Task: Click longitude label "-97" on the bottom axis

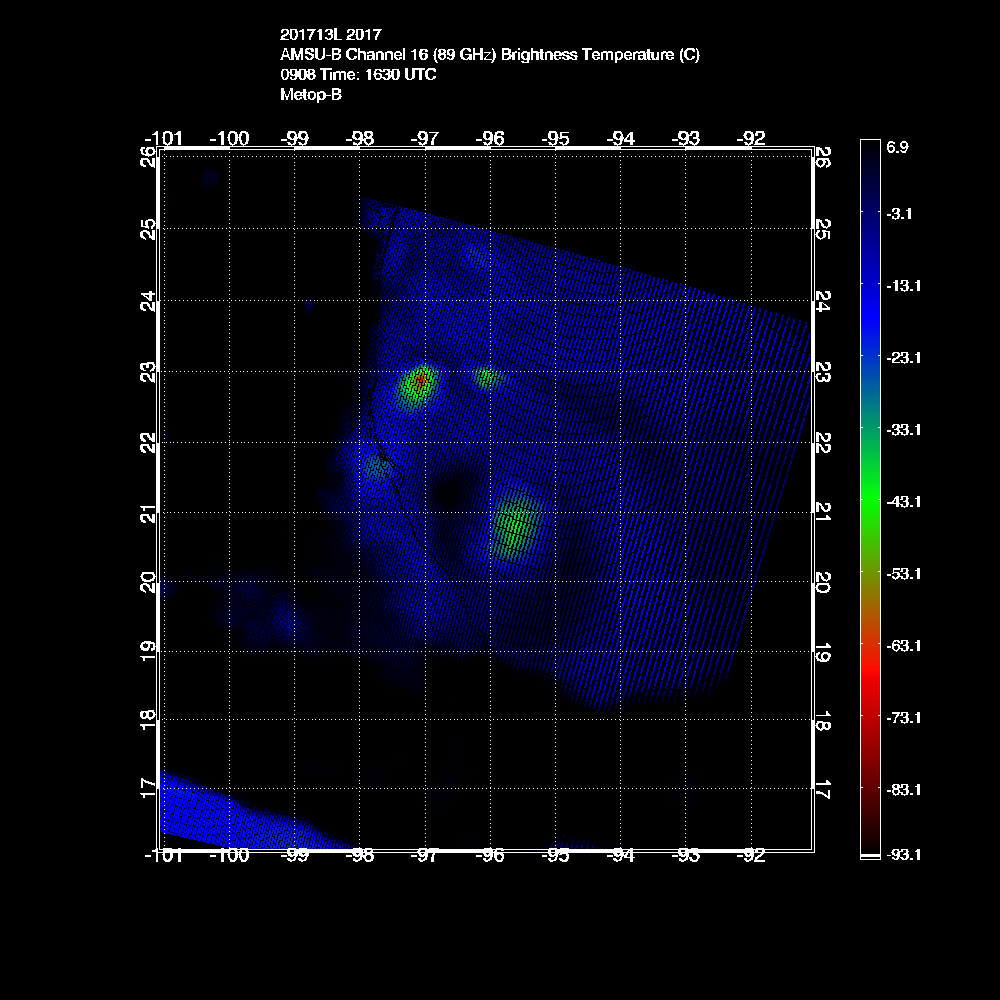Action: coord(425,856)
